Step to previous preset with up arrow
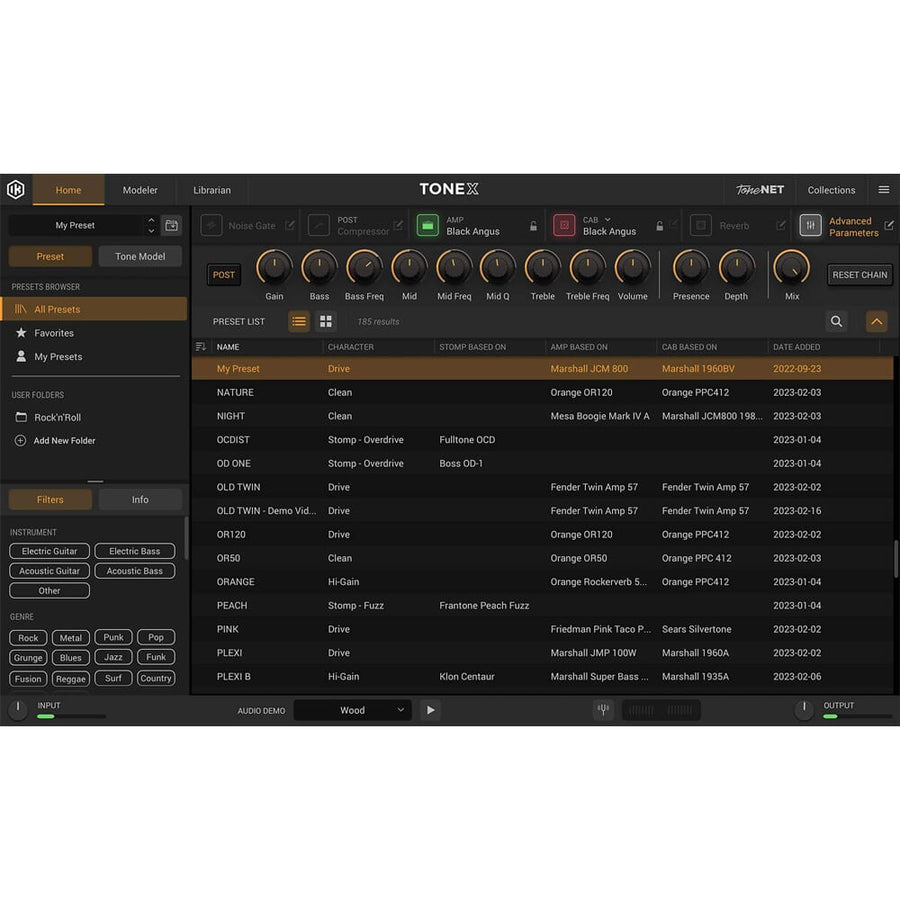 click(x=151, y=220)
